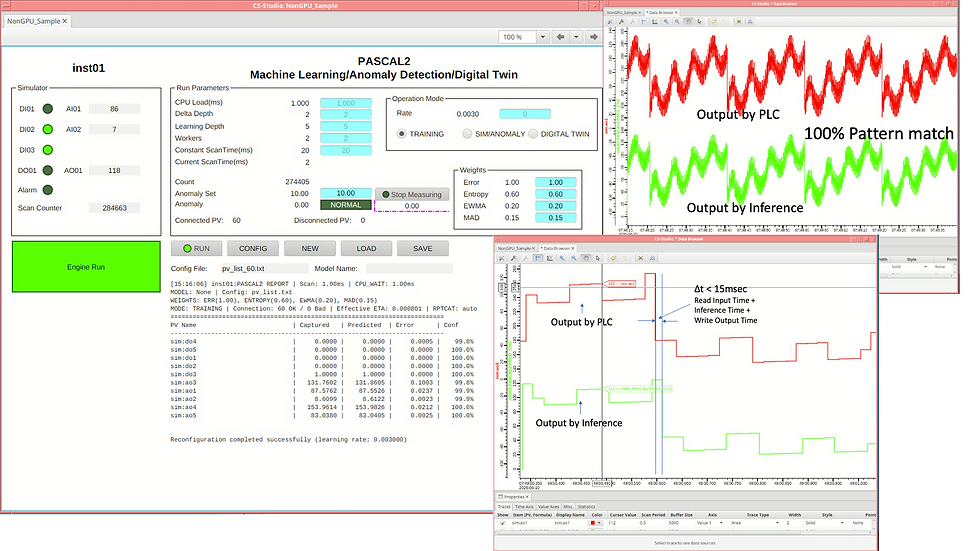Toggle Show checkbox for sim:ao1 trace
The height and width of the screenshot is (551, 980).
[x=502, y=523]
